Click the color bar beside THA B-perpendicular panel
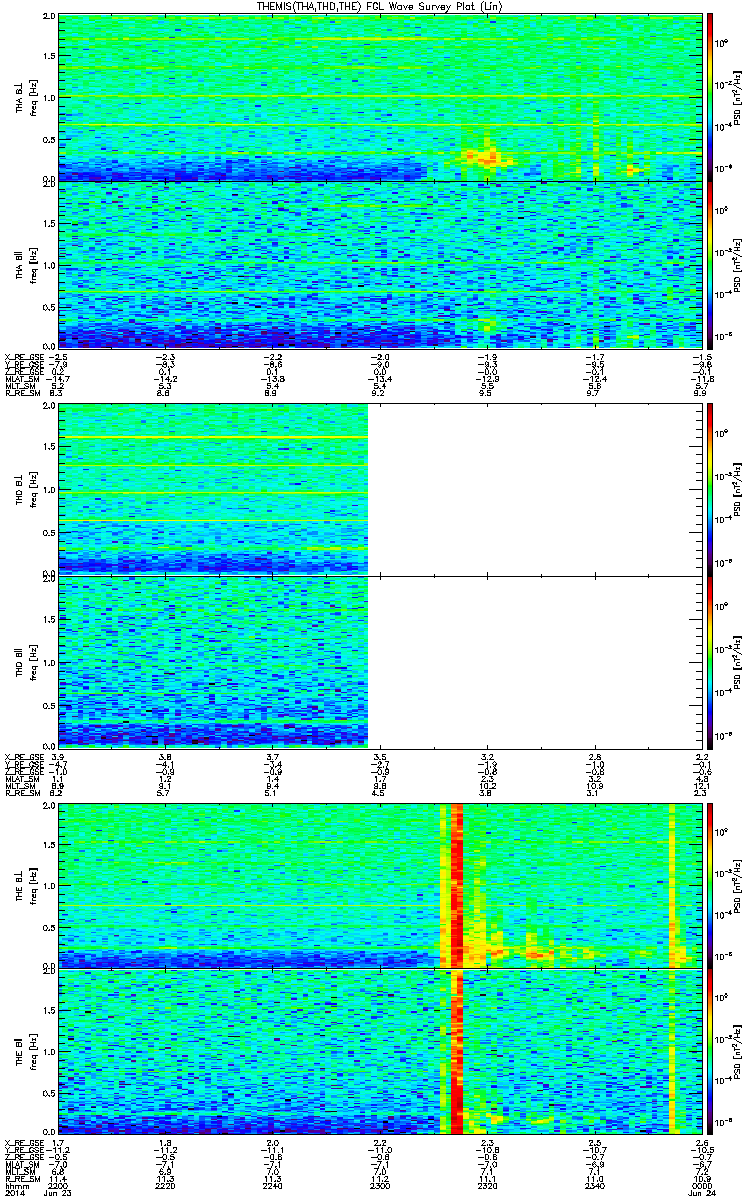Screen dimensions: 750x1200 [x=710, y=97]
